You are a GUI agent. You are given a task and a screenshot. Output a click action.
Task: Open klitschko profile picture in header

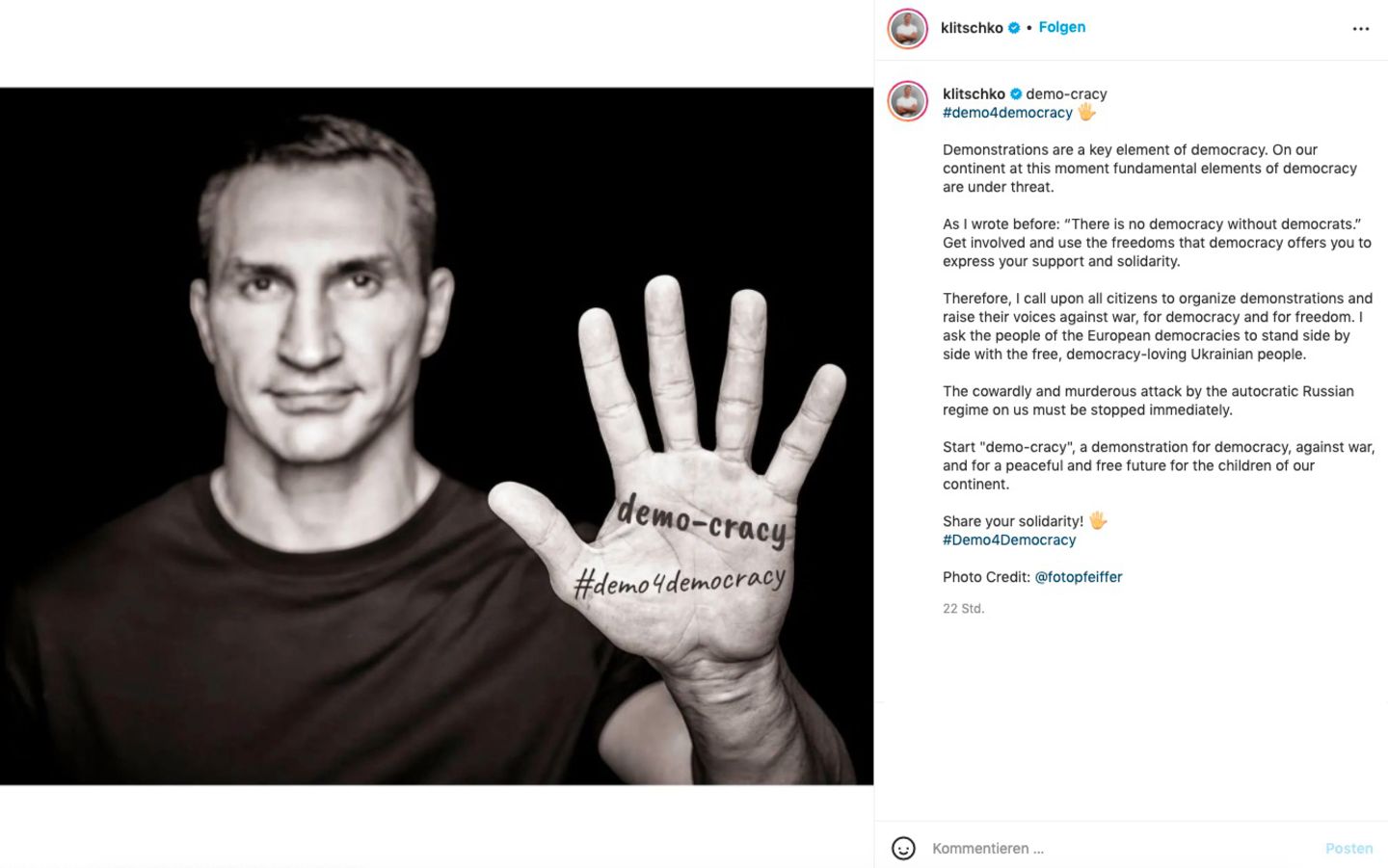(x=907, y=28)
